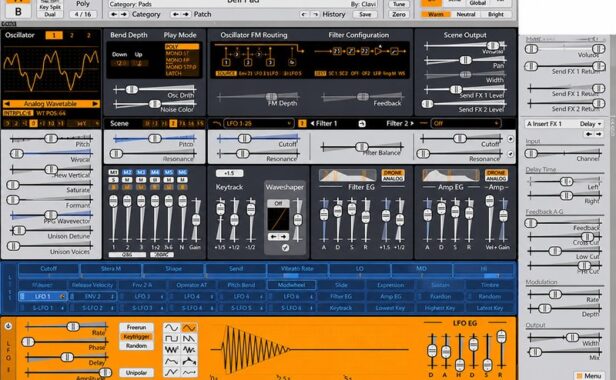This screenshot has height=380, width=616.
Task: Click next category arrow
Action: (x=123, y=15)
